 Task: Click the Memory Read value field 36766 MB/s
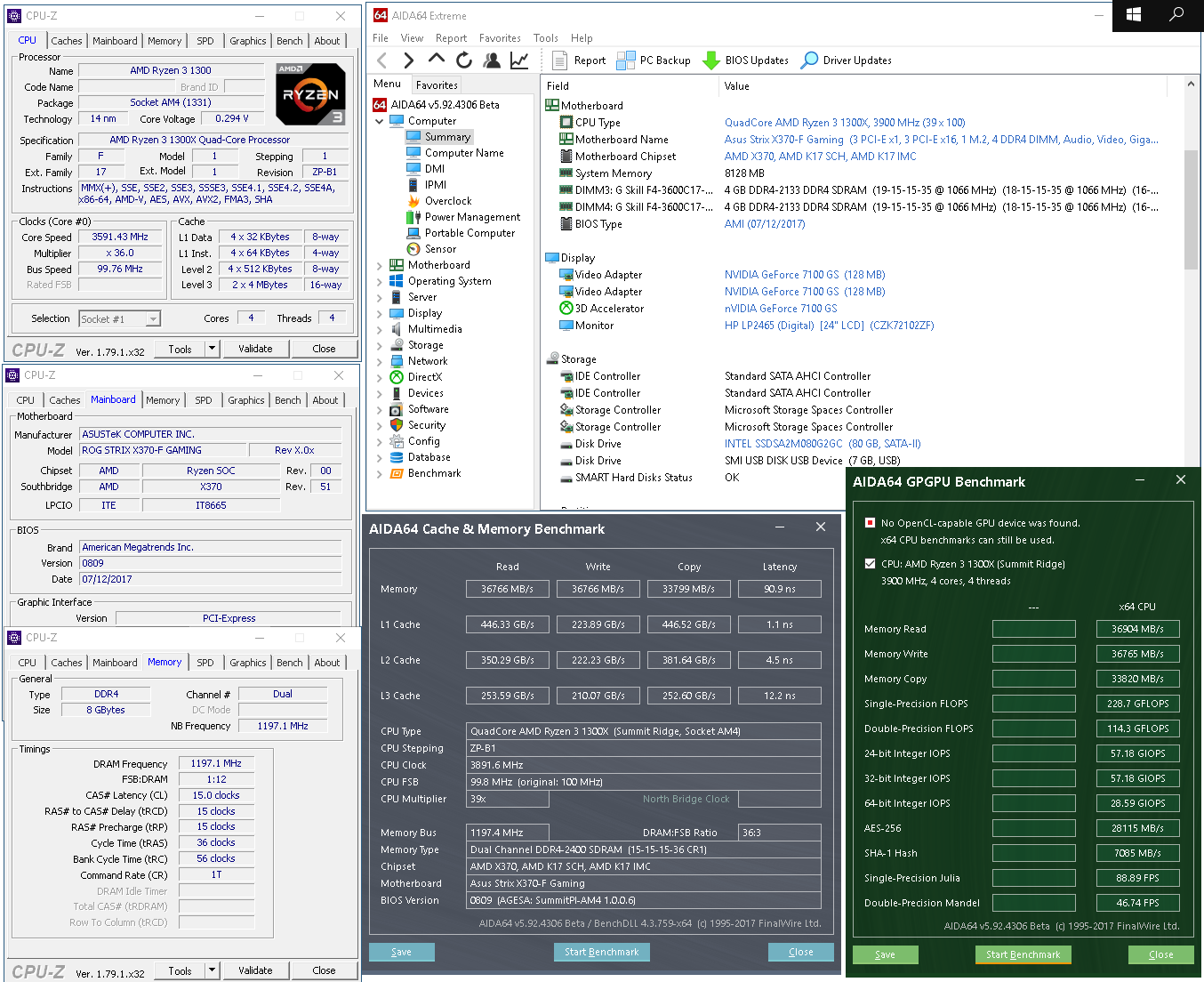point(508,589)
